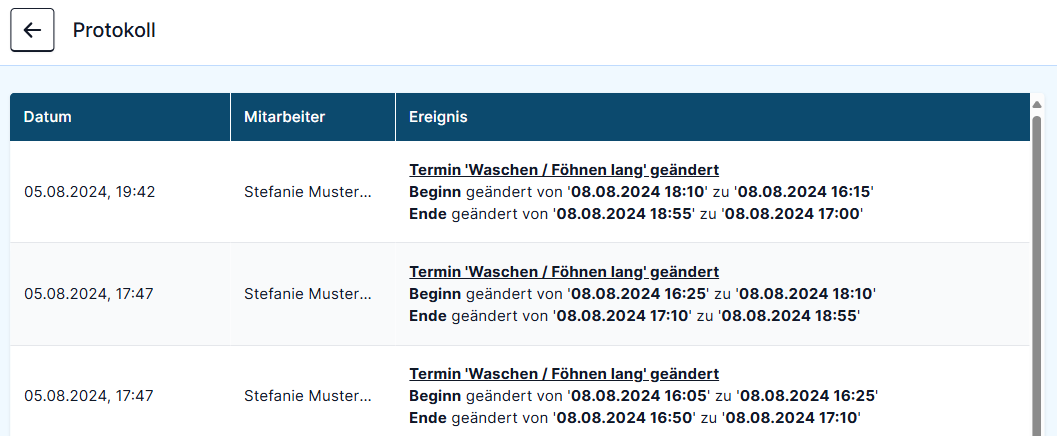Screen dimensions: 1057x436
Task: Click Beginn text with '08.08.2024 18:10' target
Action: [642, 294]
